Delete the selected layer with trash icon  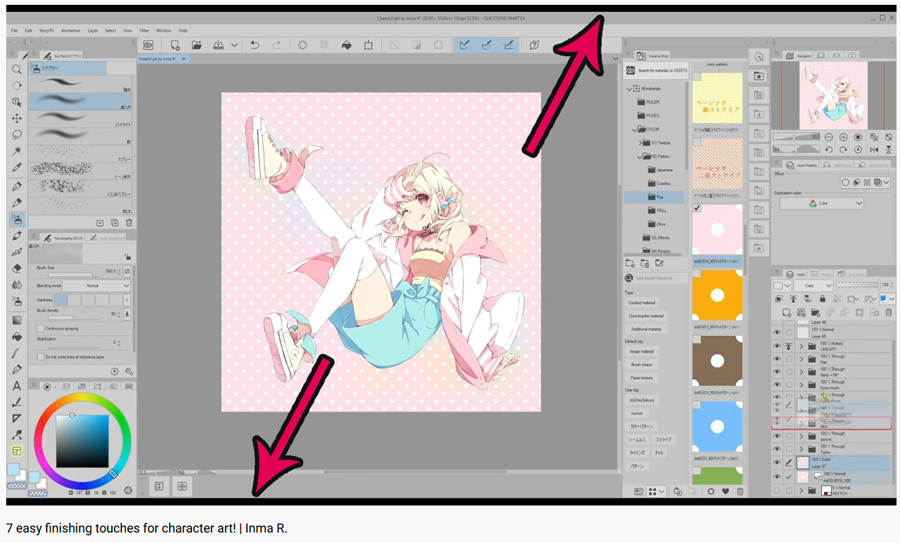[x=888, y=312]
